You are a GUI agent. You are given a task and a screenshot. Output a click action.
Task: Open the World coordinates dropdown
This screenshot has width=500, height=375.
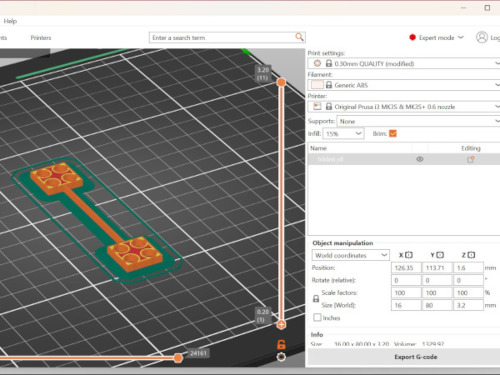point(350,255)
